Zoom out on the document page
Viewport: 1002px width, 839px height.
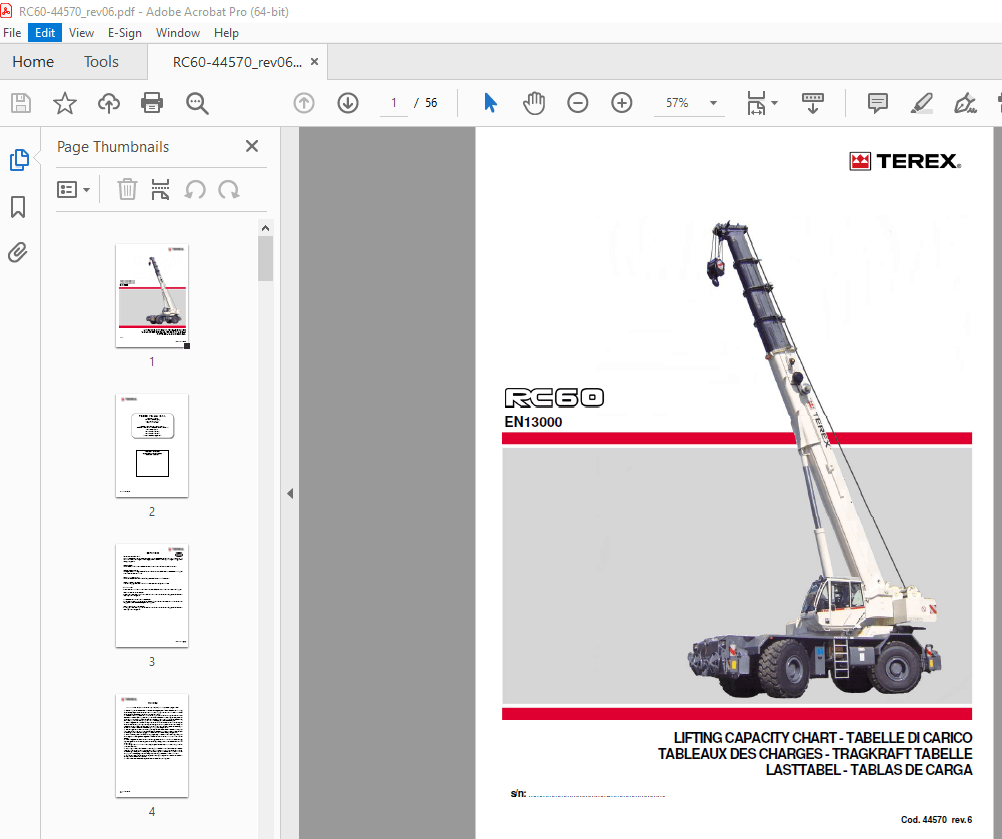578,102
